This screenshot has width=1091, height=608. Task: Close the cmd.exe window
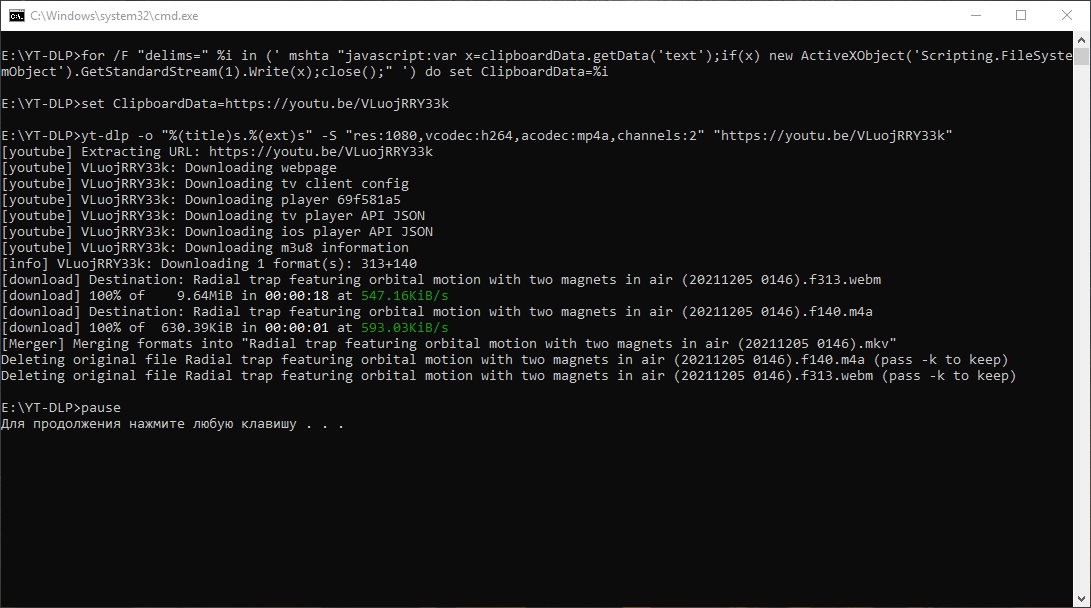(x=1067, y=15)
